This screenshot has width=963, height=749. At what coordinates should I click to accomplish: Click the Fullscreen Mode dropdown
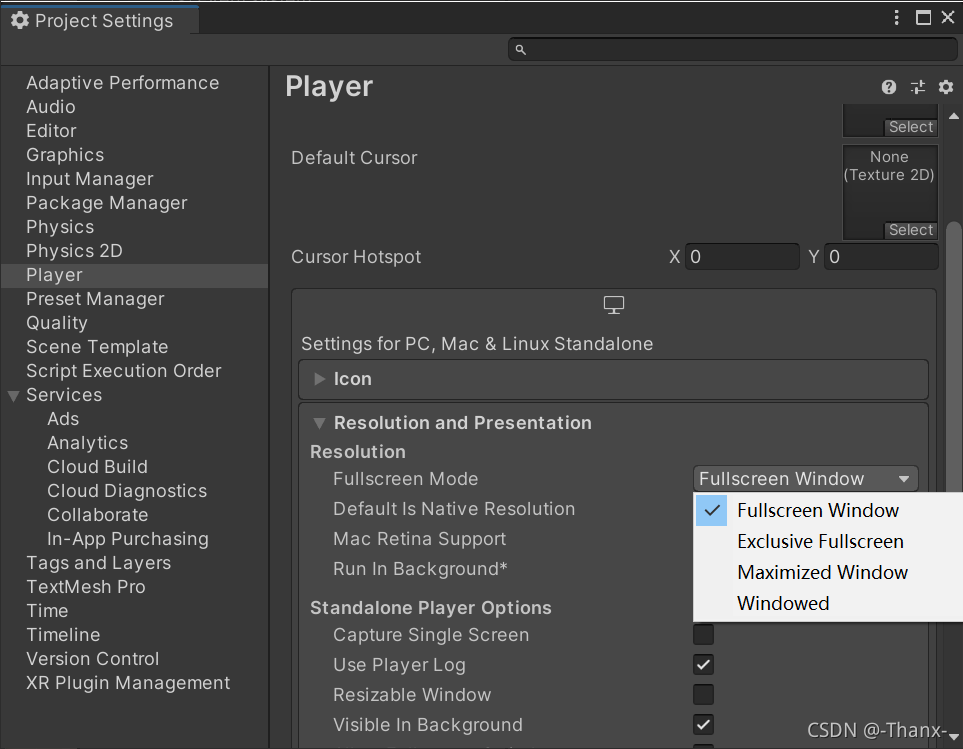coord(806,479)
